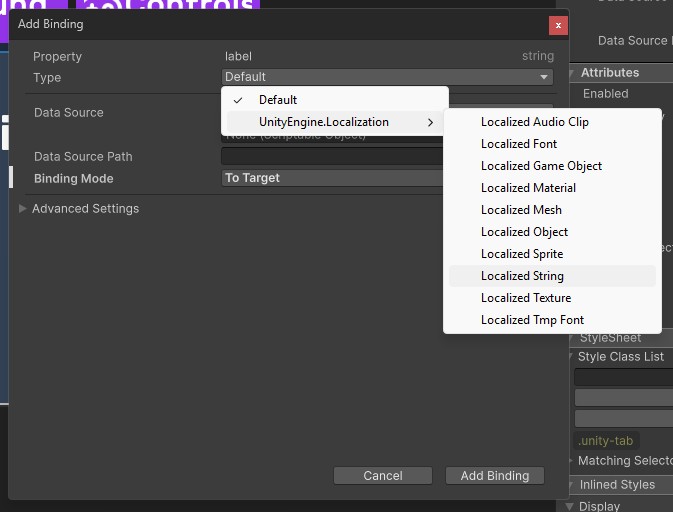The height and width of the screenshot is (512, 673).
Task: Click into the Data Source Path field
Action: [x=330, y=156]
